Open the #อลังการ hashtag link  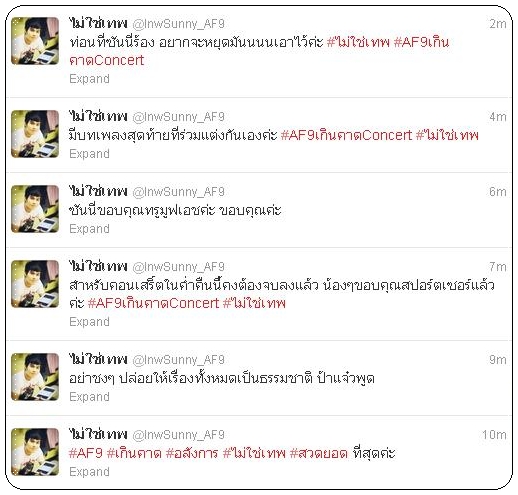[192, 453]
